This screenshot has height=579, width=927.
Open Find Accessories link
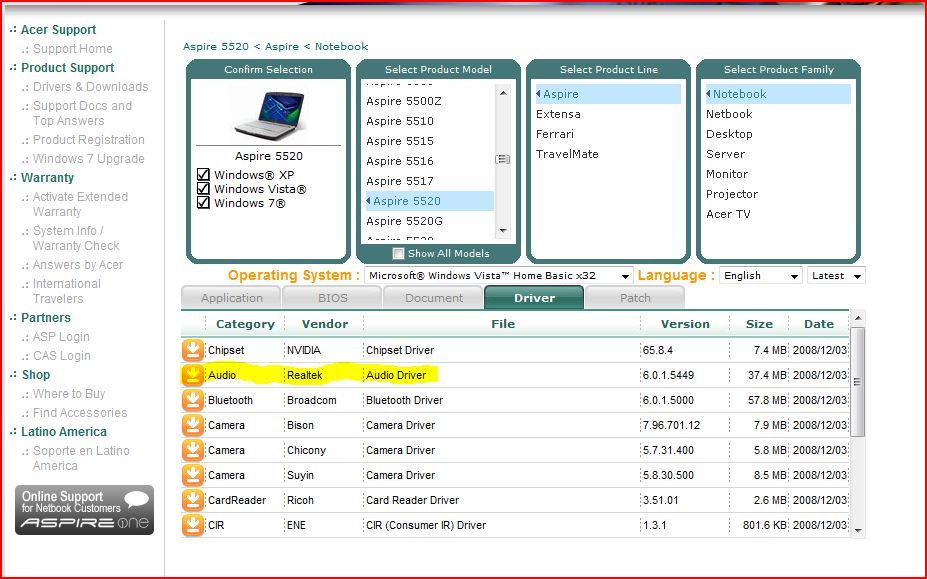[x=80, y=412]
